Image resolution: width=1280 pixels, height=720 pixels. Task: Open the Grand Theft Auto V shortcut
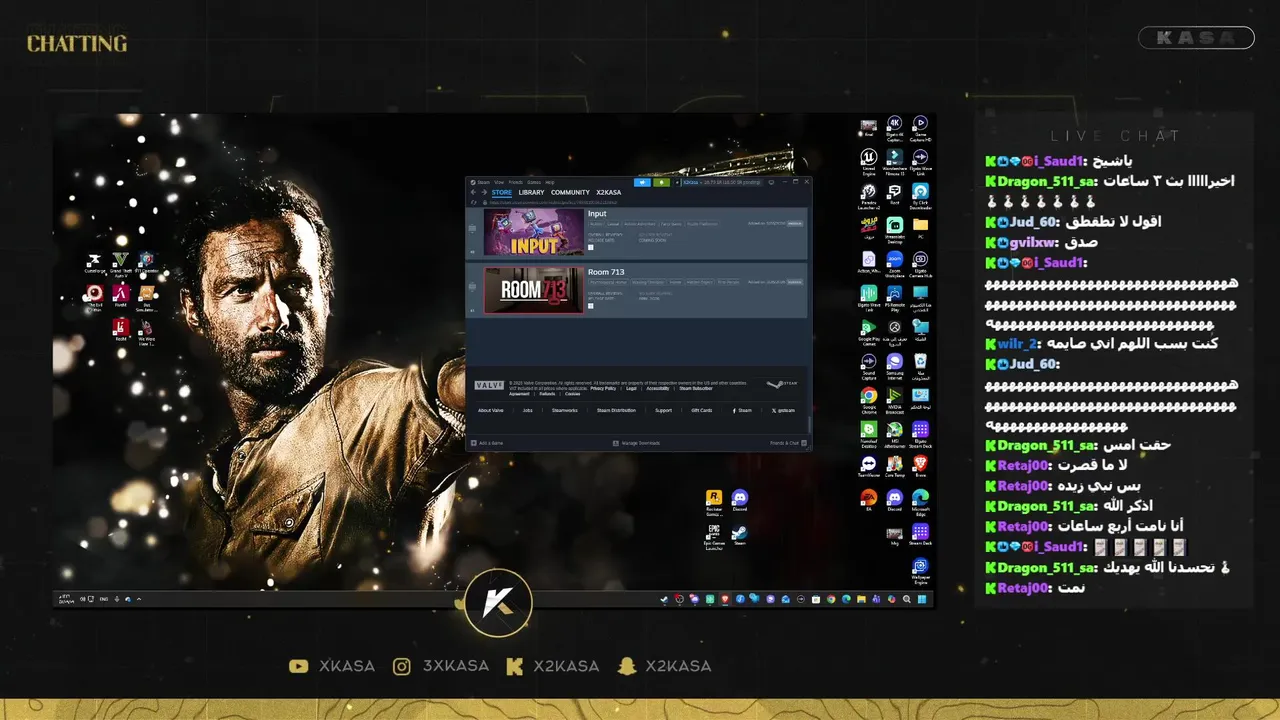click(121, 263)
